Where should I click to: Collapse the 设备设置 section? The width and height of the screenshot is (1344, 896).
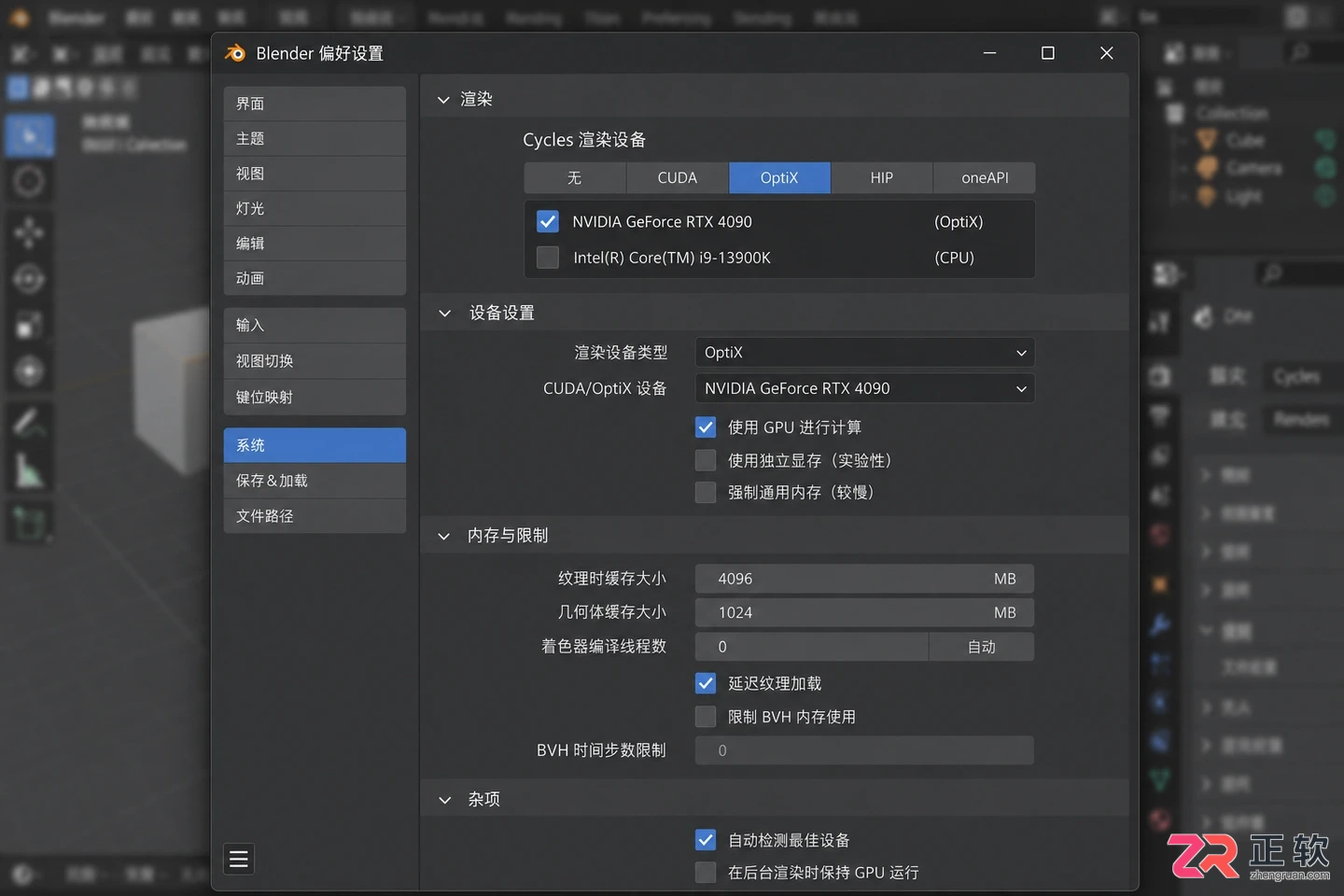tap(444, 313)
